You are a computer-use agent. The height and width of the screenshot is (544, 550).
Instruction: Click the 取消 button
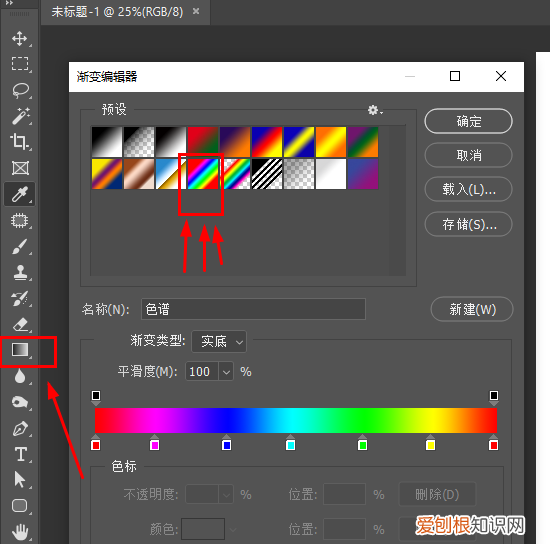(x=468, y=155)
